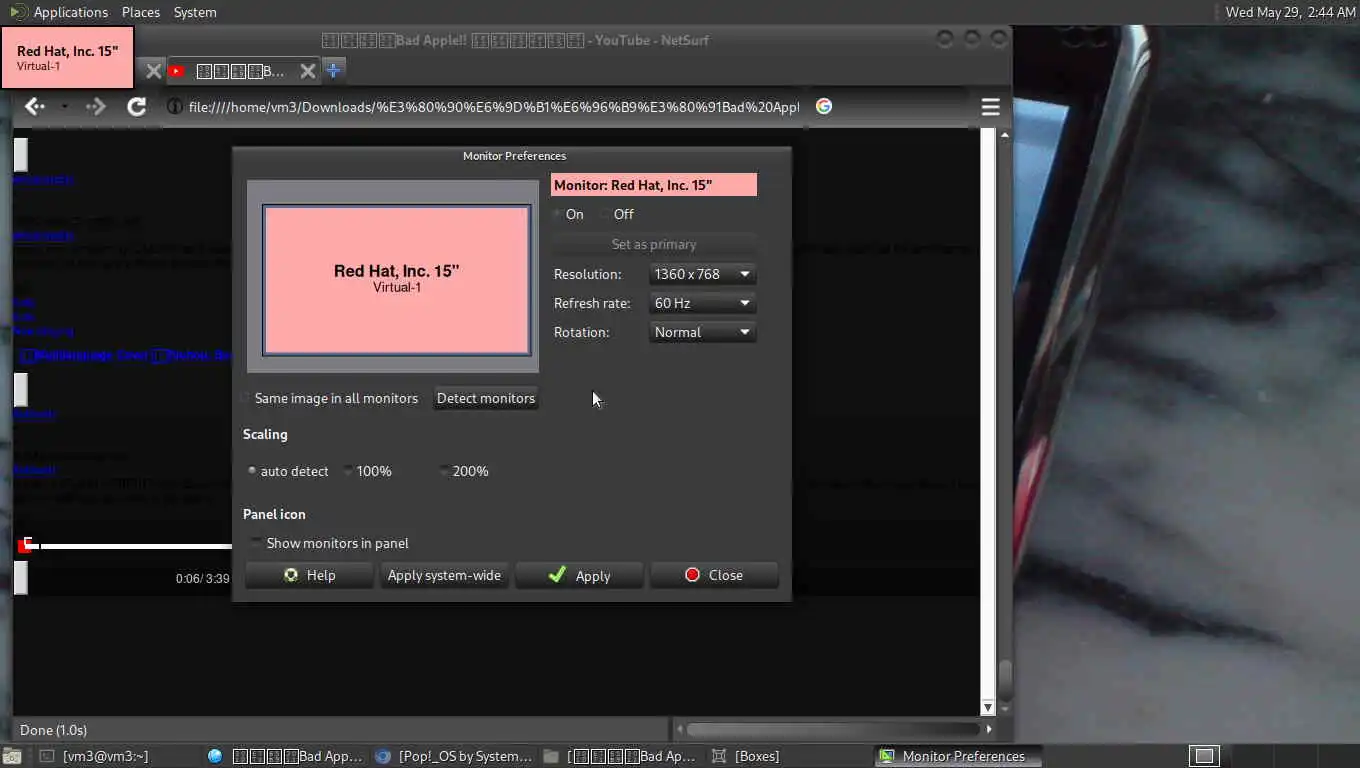Switch to NetSurf Bad Apple taskbar item
This screenshot has width=1360, height=768.
click(x=285, y=756)
